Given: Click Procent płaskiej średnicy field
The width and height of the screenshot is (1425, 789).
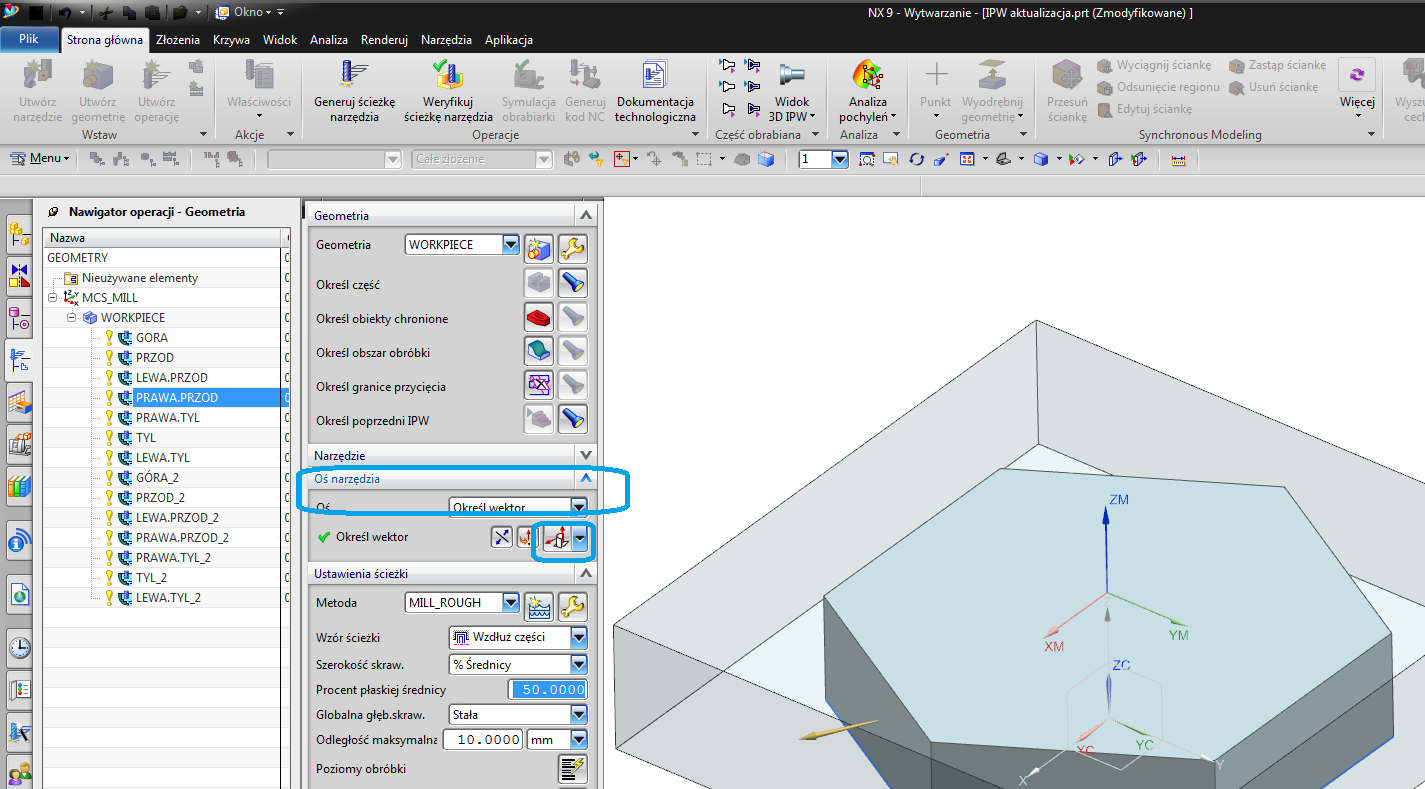Looking at the screenshot, I should click(548, 690).
